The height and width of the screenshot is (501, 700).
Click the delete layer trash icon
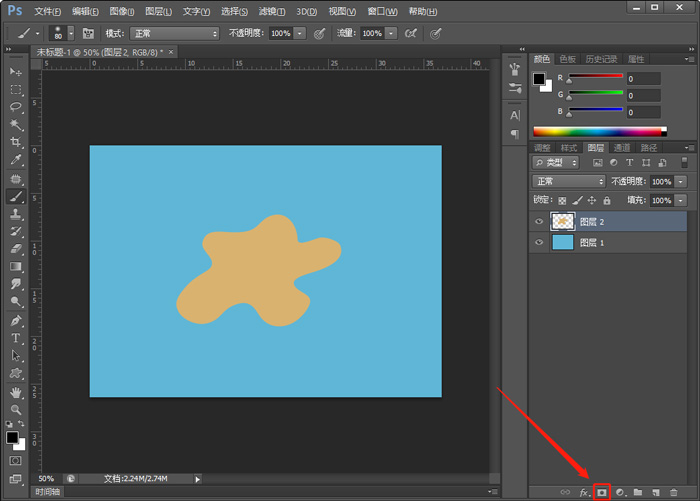674,492
